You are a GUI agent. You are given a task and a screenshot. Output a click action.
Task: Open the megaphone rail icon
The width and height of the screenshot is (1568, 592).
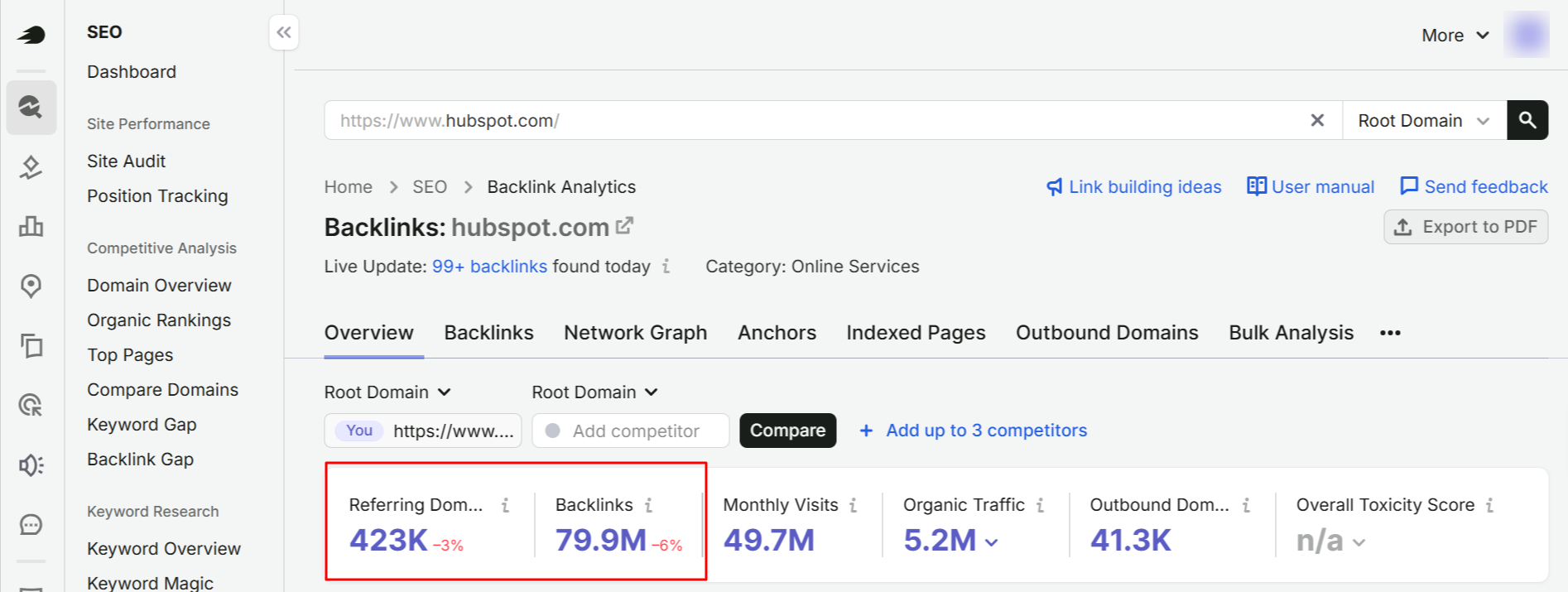(31, 465)
